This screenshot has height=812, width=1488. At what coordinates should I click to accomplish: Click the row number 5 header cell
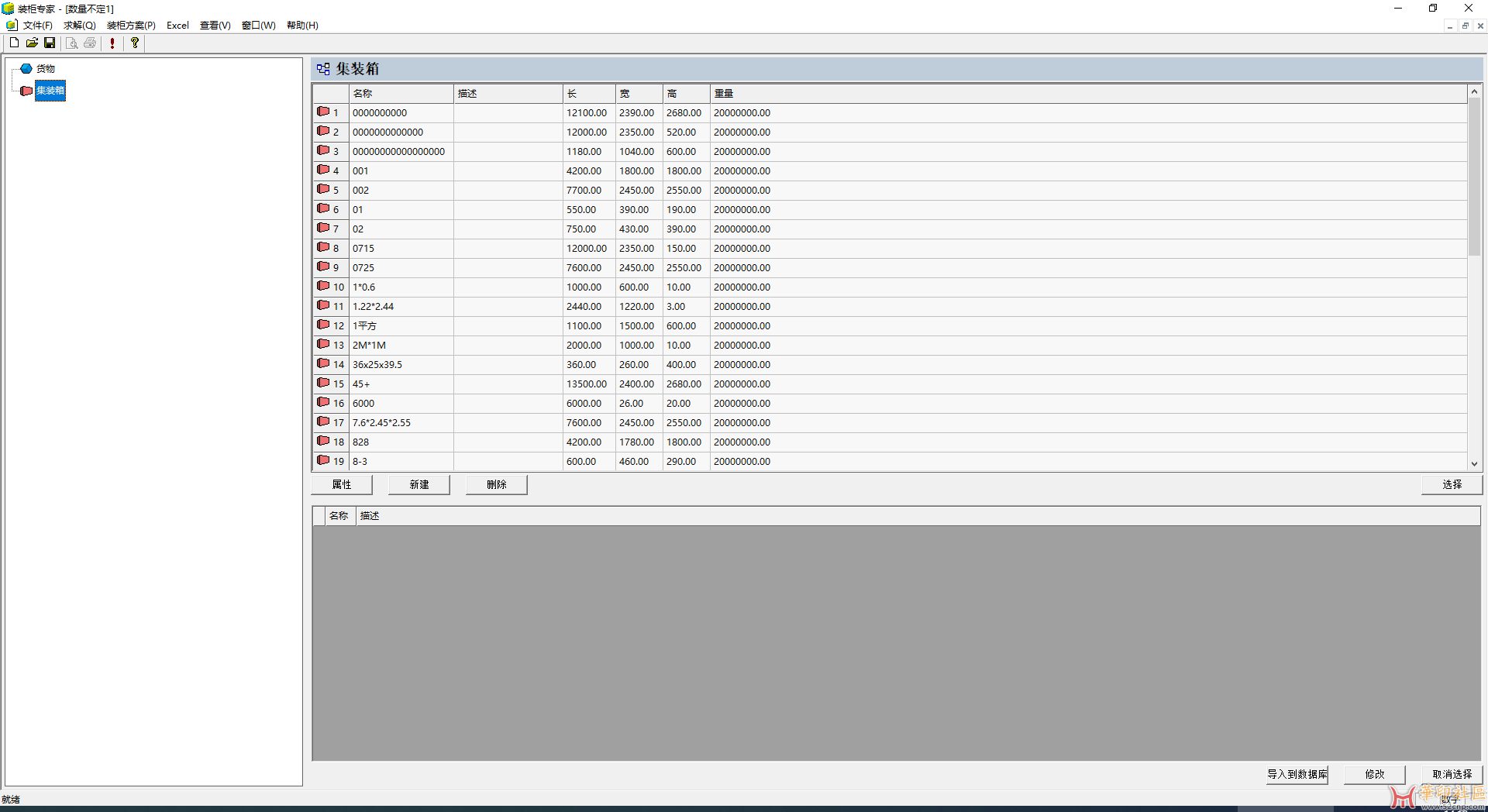pyautogui.click(x=331, y=191)
